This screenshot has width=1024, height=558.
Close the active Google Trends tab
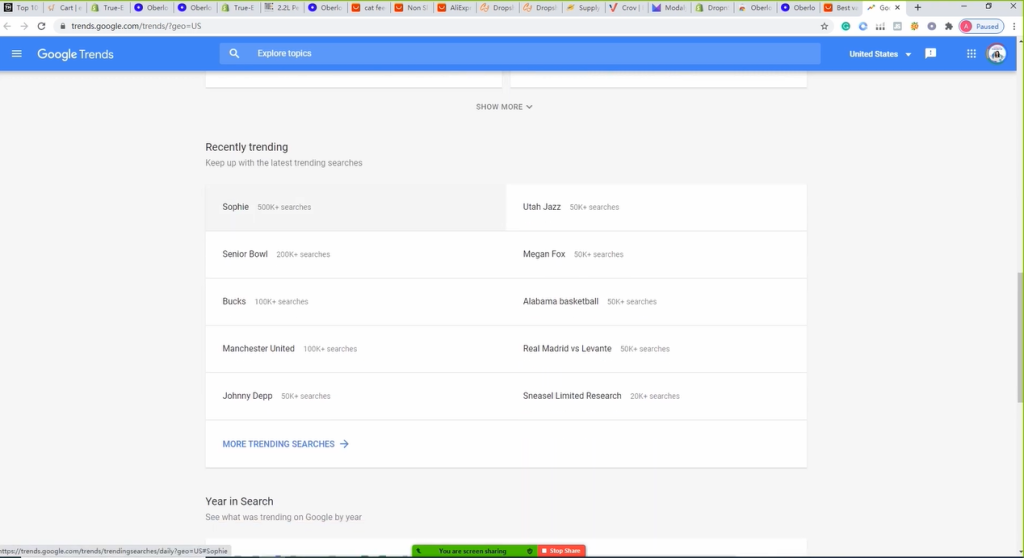897,7
